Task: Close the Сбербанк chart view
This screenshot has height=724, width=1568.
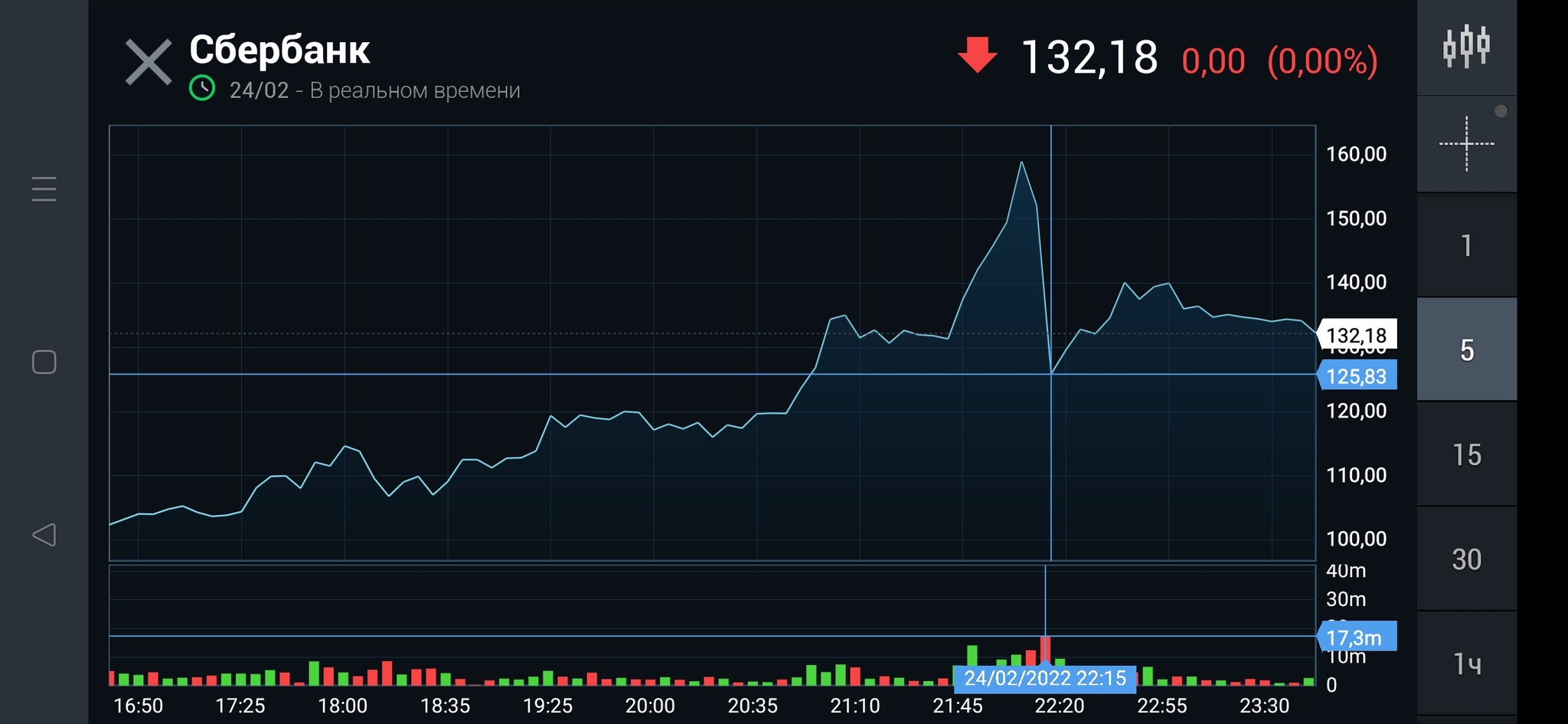Action: pyautogui.click(x=149, y=63)
